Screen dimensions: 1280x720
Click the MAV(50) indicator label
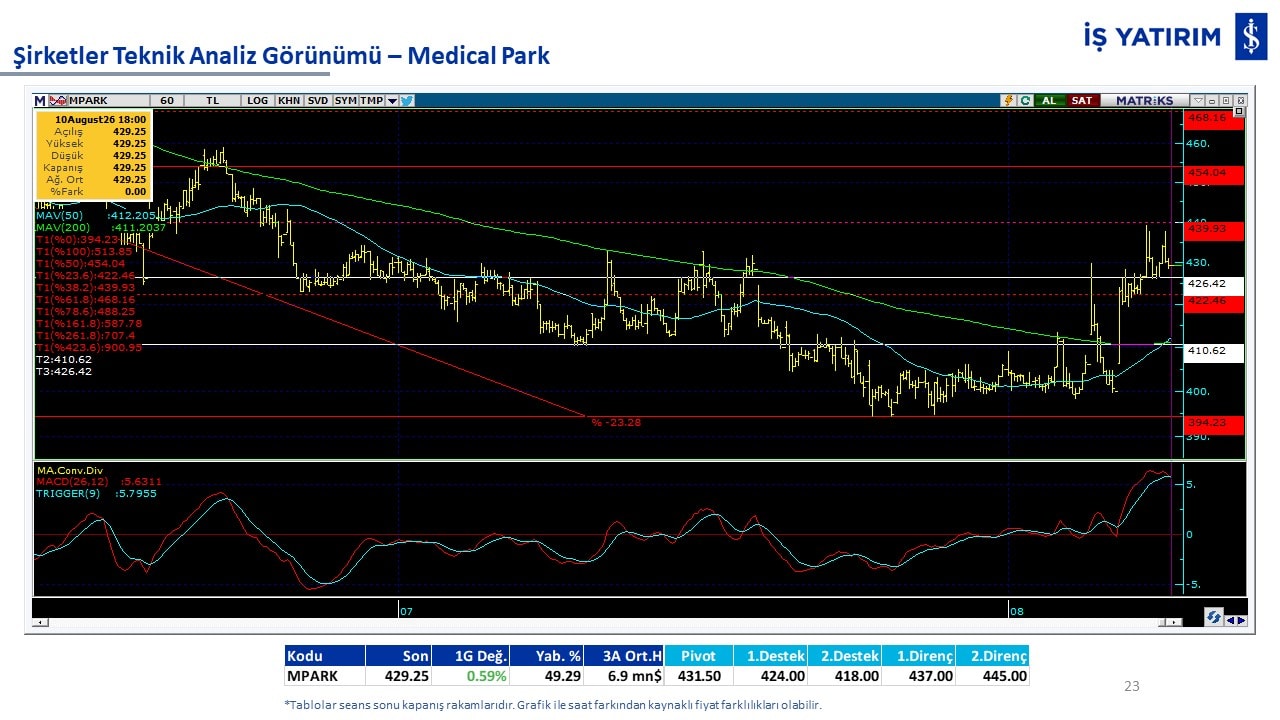click(97, 215)
